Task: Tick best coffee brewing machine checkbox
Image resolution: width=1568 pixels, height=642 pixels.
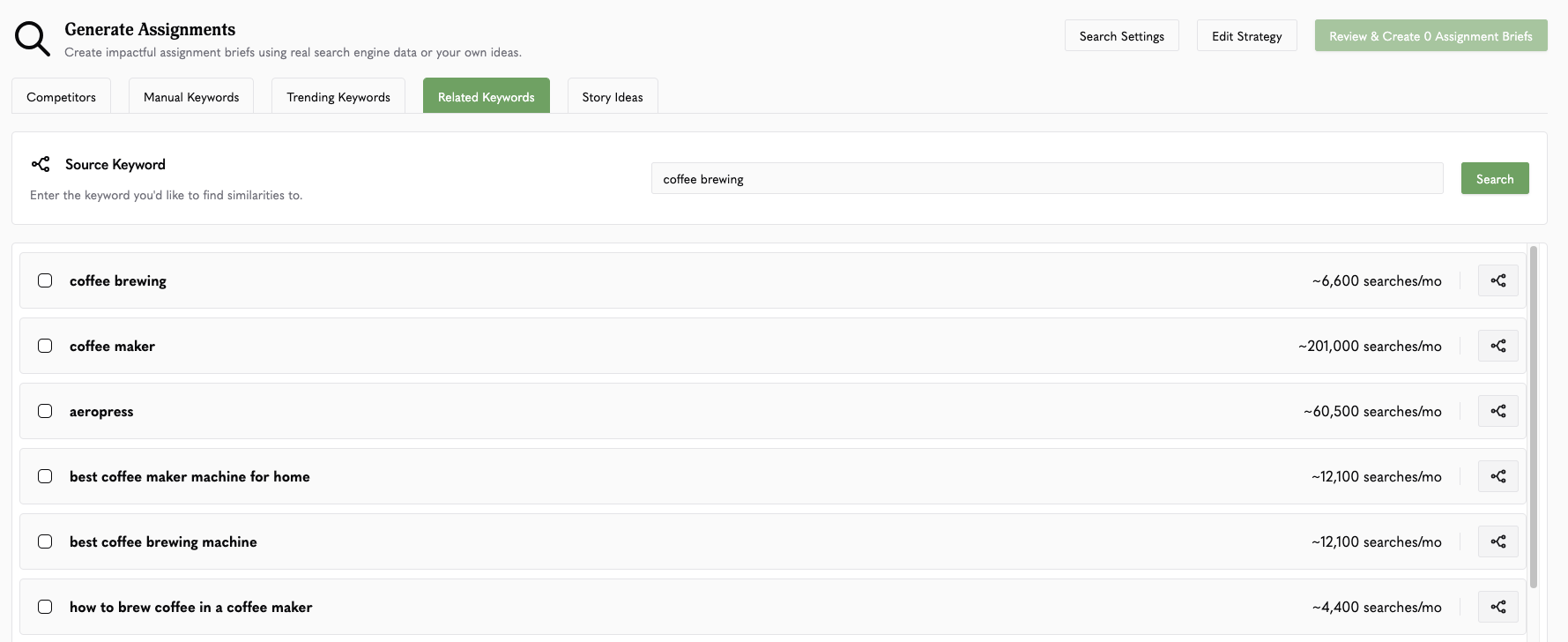Action: pyautogui.click(x=45, y=541)
